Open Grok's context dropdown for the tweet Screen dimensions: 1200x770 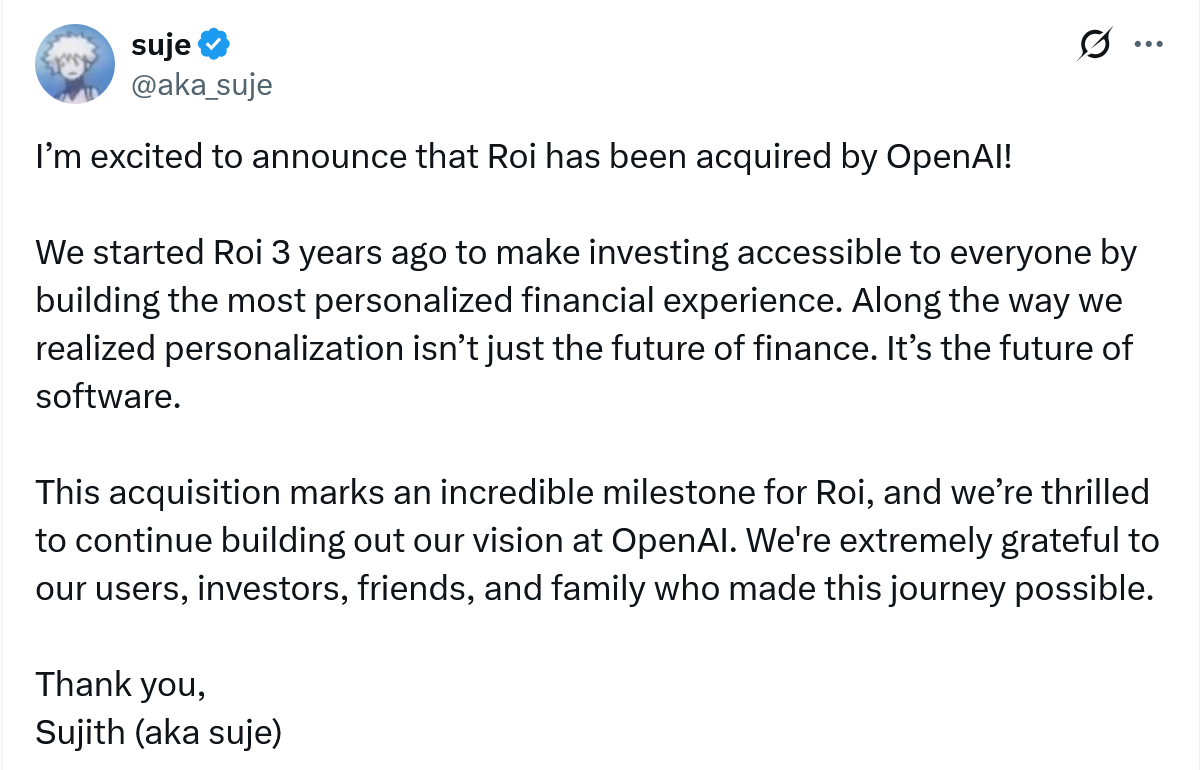[1094, 44]
